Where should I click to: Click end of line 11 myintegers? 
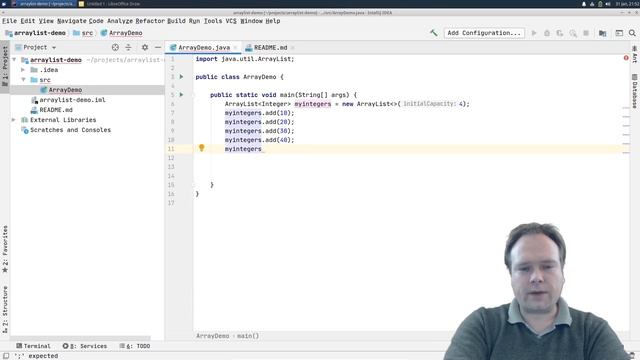[262, 149]
